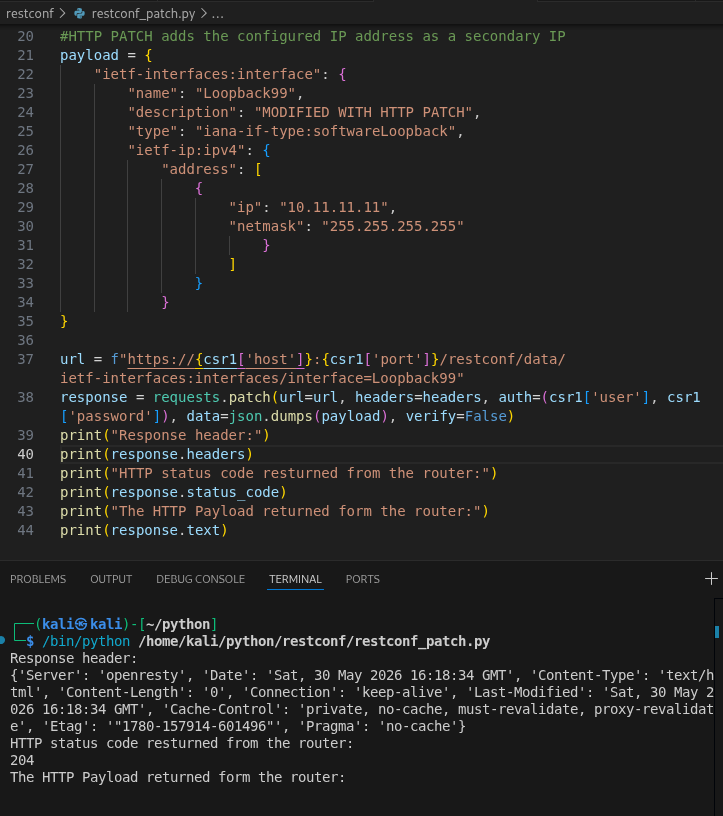Click line number 20 in gutter
723x816 pixels.
coord(25,36)
